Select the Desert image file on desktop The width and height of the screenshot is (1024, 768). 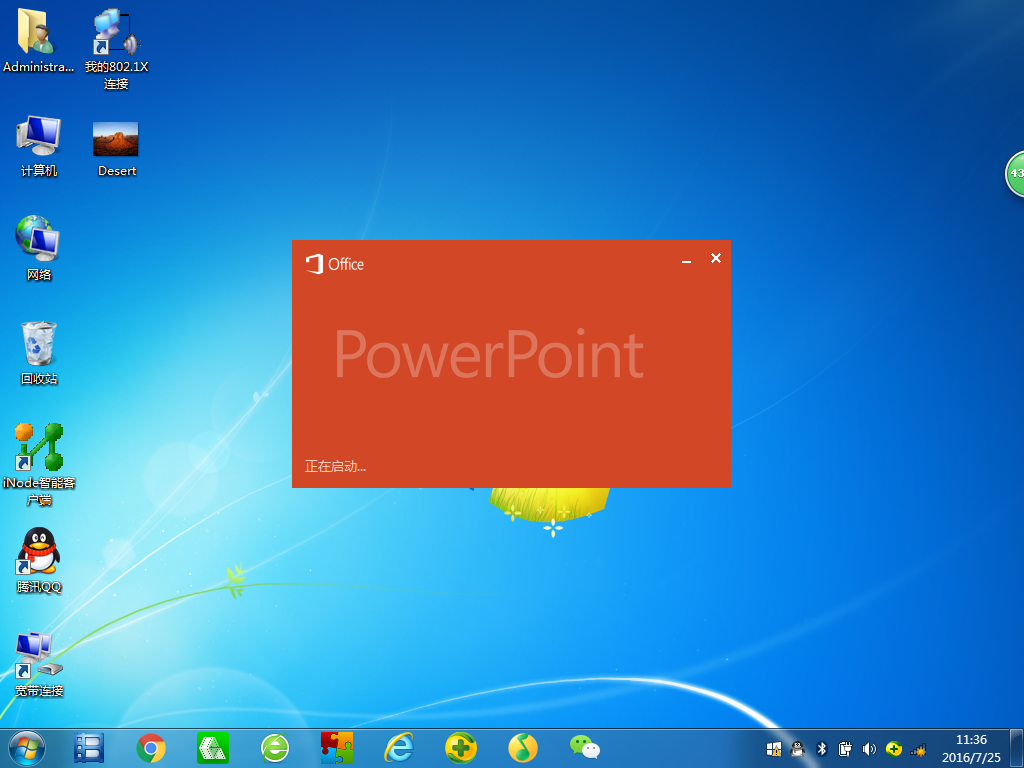pyautogui.click(x=116, y=149)
